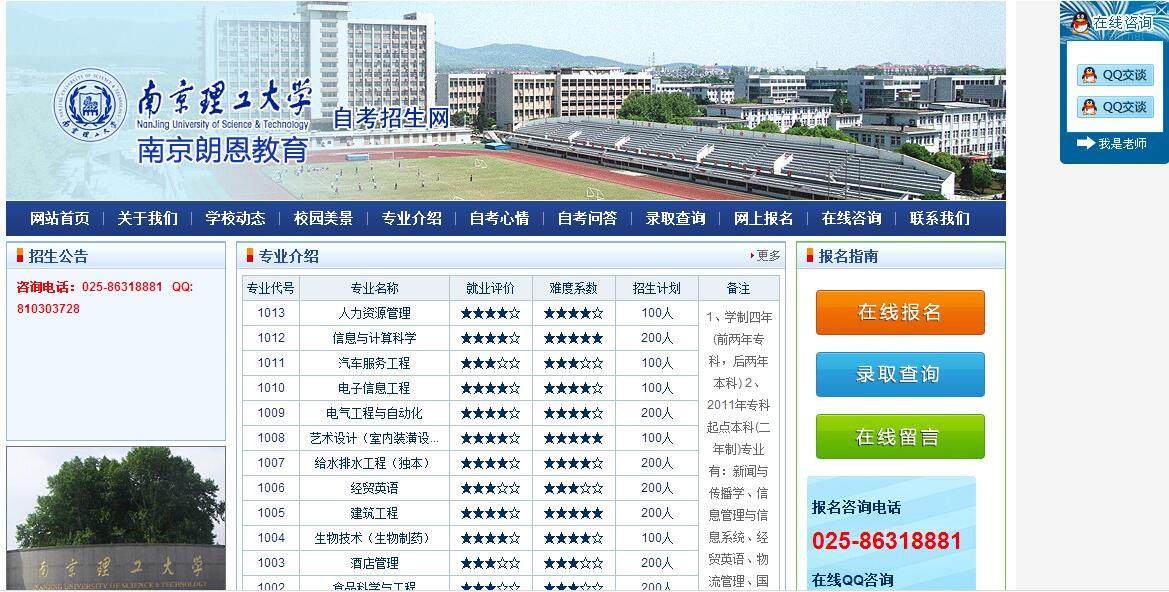The width and height of the screenshot is (1169, 592).
Task: Click the 难度系数 stars for 信息与计算科学
Action: pos(573,338)
